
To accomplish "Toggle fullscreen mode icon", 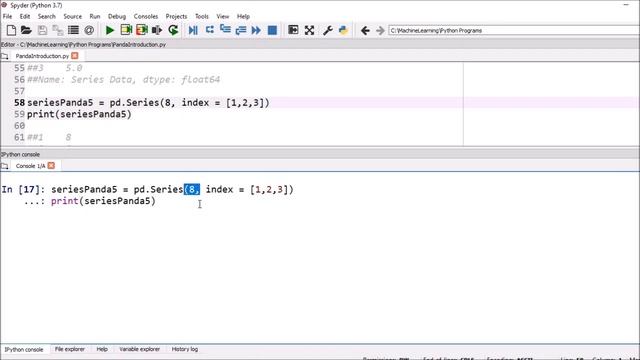I will (309, 30).
